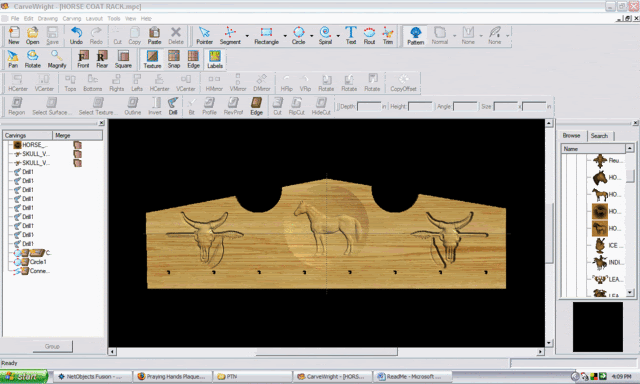Open the Carving menu
640x384 pixels.
point(72,19)
